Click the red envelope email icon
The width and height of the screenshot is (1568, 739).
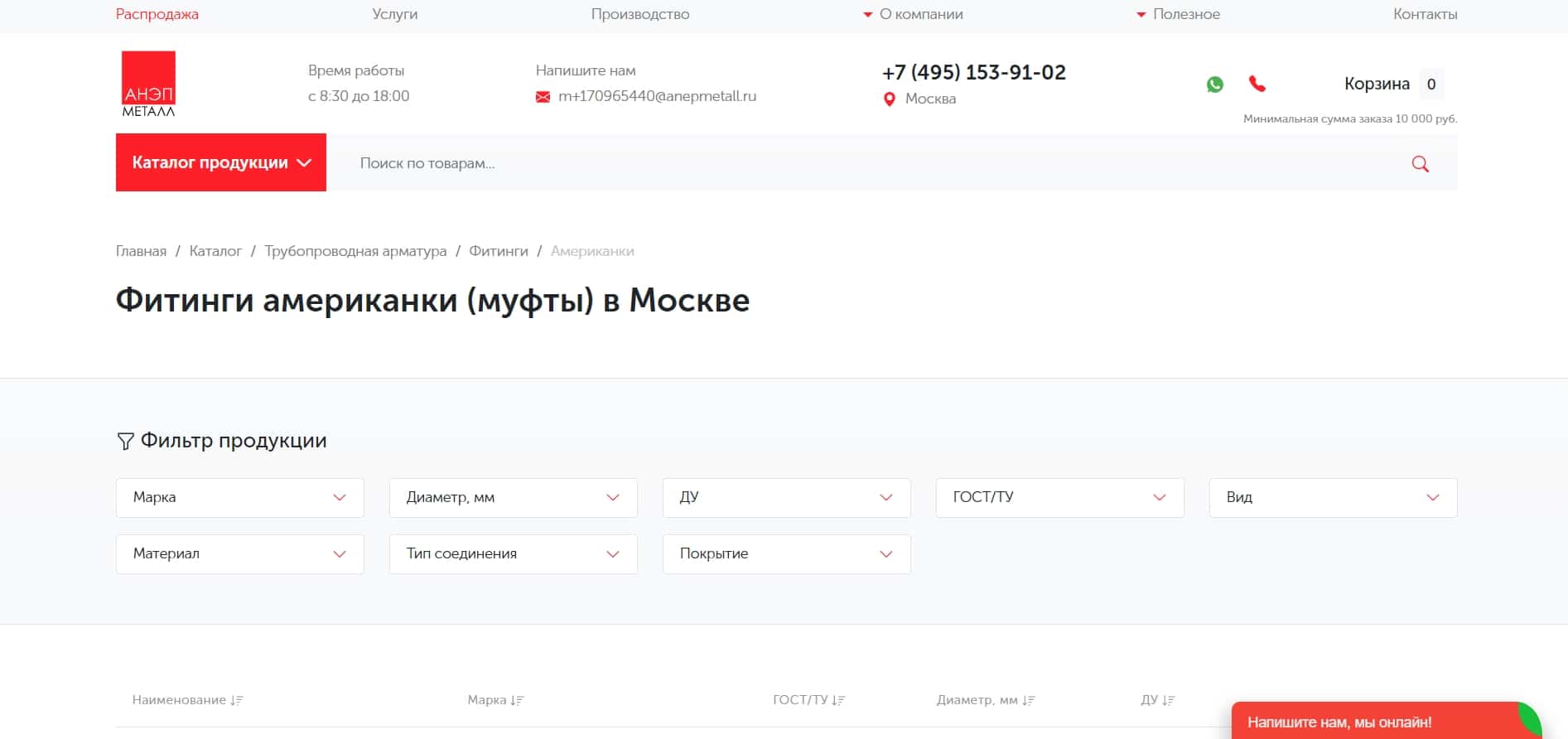(543, 97)
